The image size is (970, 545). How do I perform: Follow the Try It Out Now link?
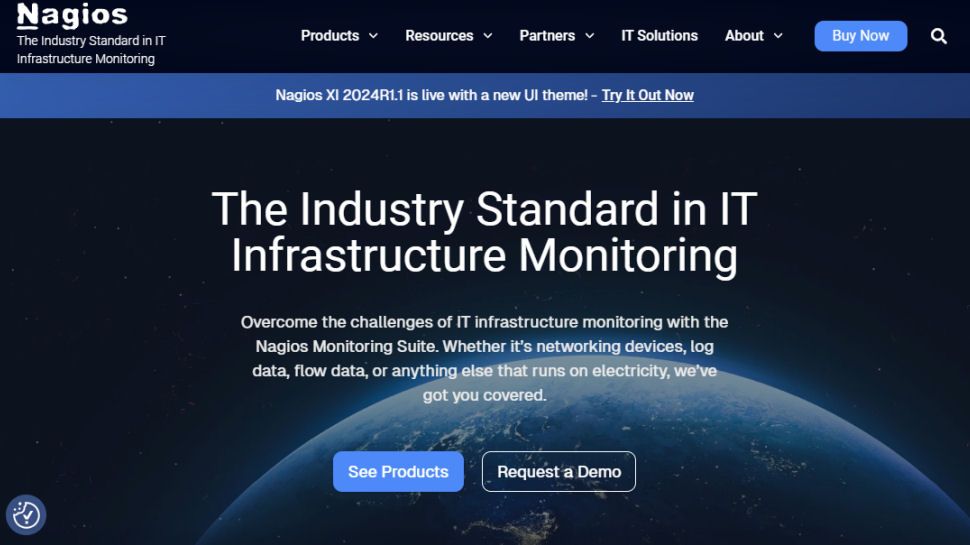coord(648,95)
